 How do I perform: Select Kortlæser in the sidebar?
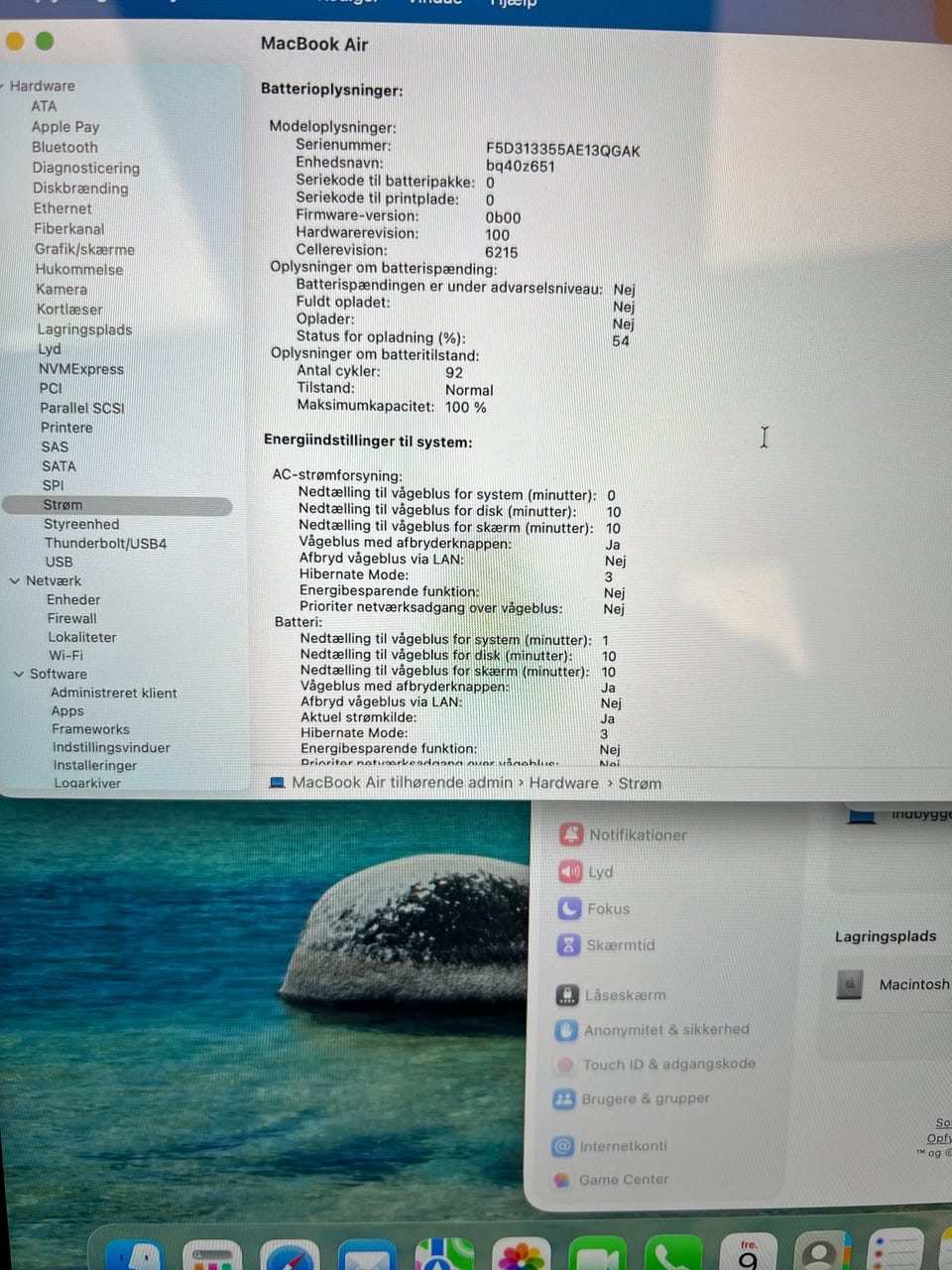coord(69,309)
